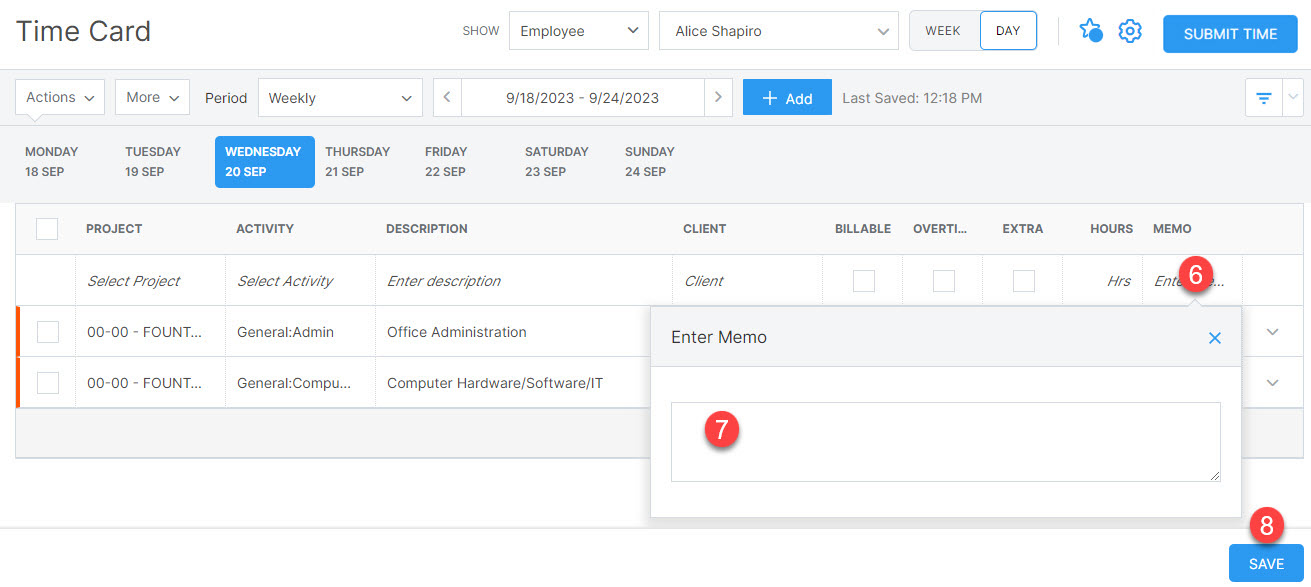Expand the Office Administration row
The width and height of the screenshot is (1311, 587).
click(x=1272, y=331)
